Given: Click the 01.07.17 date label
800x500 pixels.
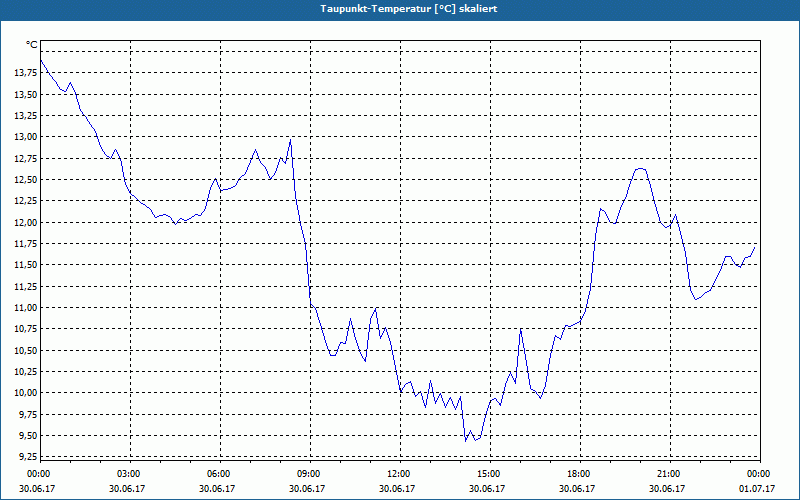Looking at the screenshot, I should [757, 488].
